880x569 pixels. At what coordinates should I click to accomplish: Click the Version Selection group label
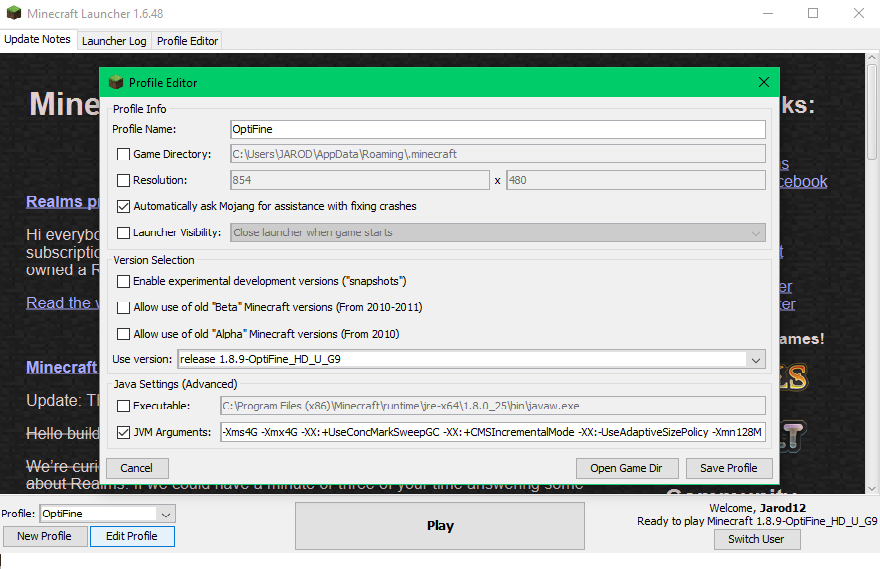(154, 260)
